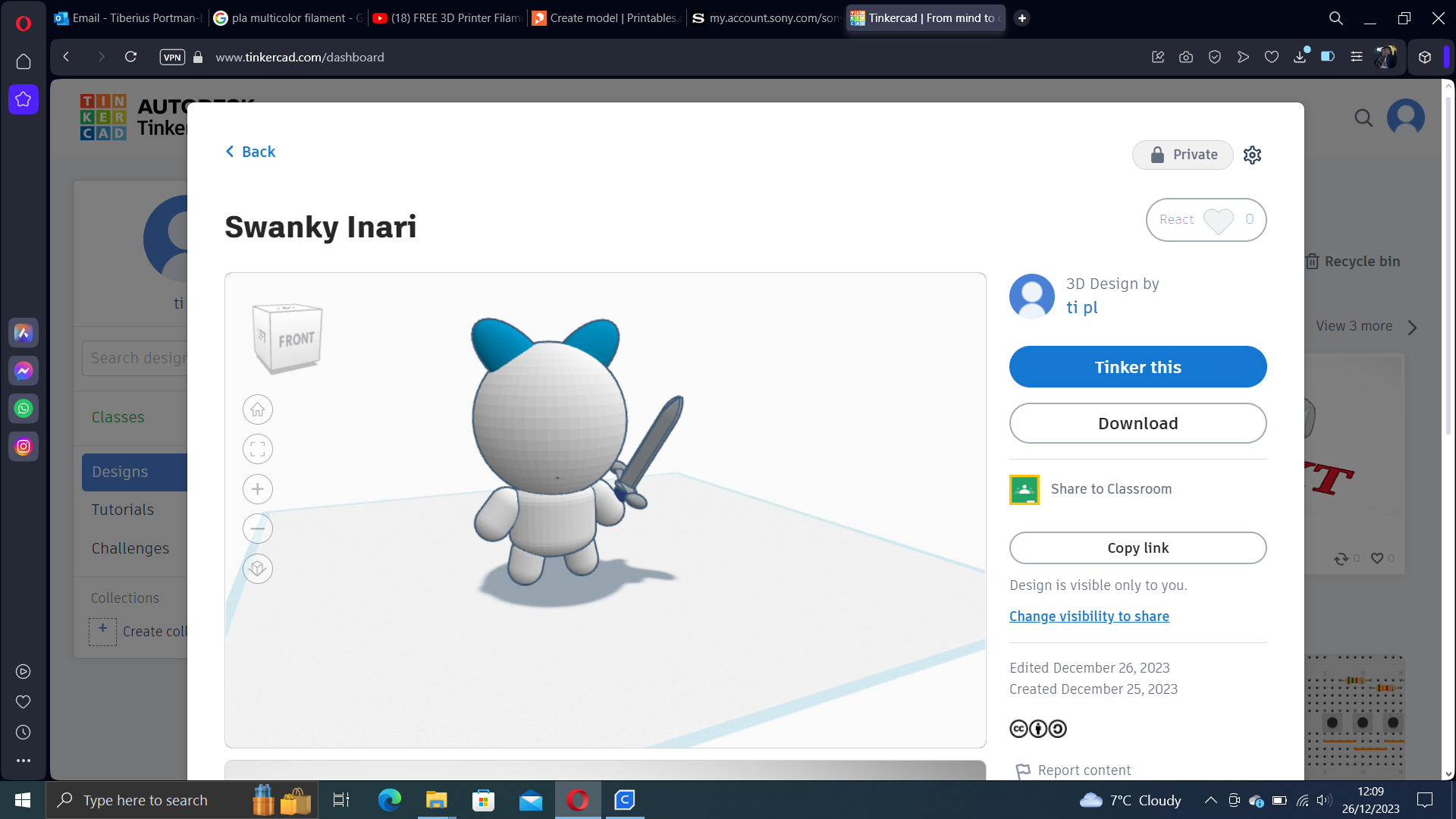This screenshot has width=1456, height=819.
Task: Open the design settings gear
Action: [x=1252, y=155]
